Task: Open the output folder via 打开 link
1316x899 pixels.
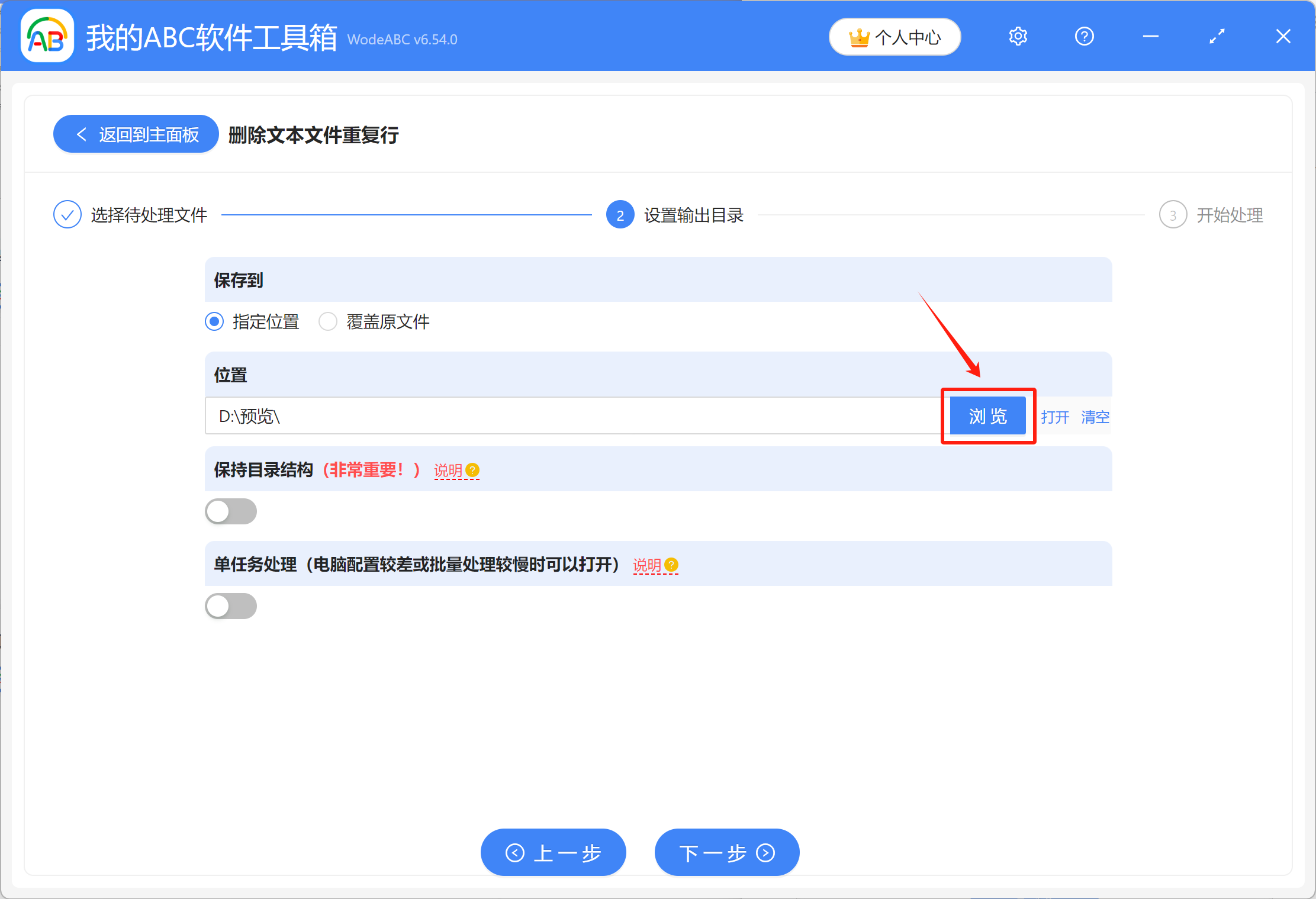Action: click(1056, 417)
